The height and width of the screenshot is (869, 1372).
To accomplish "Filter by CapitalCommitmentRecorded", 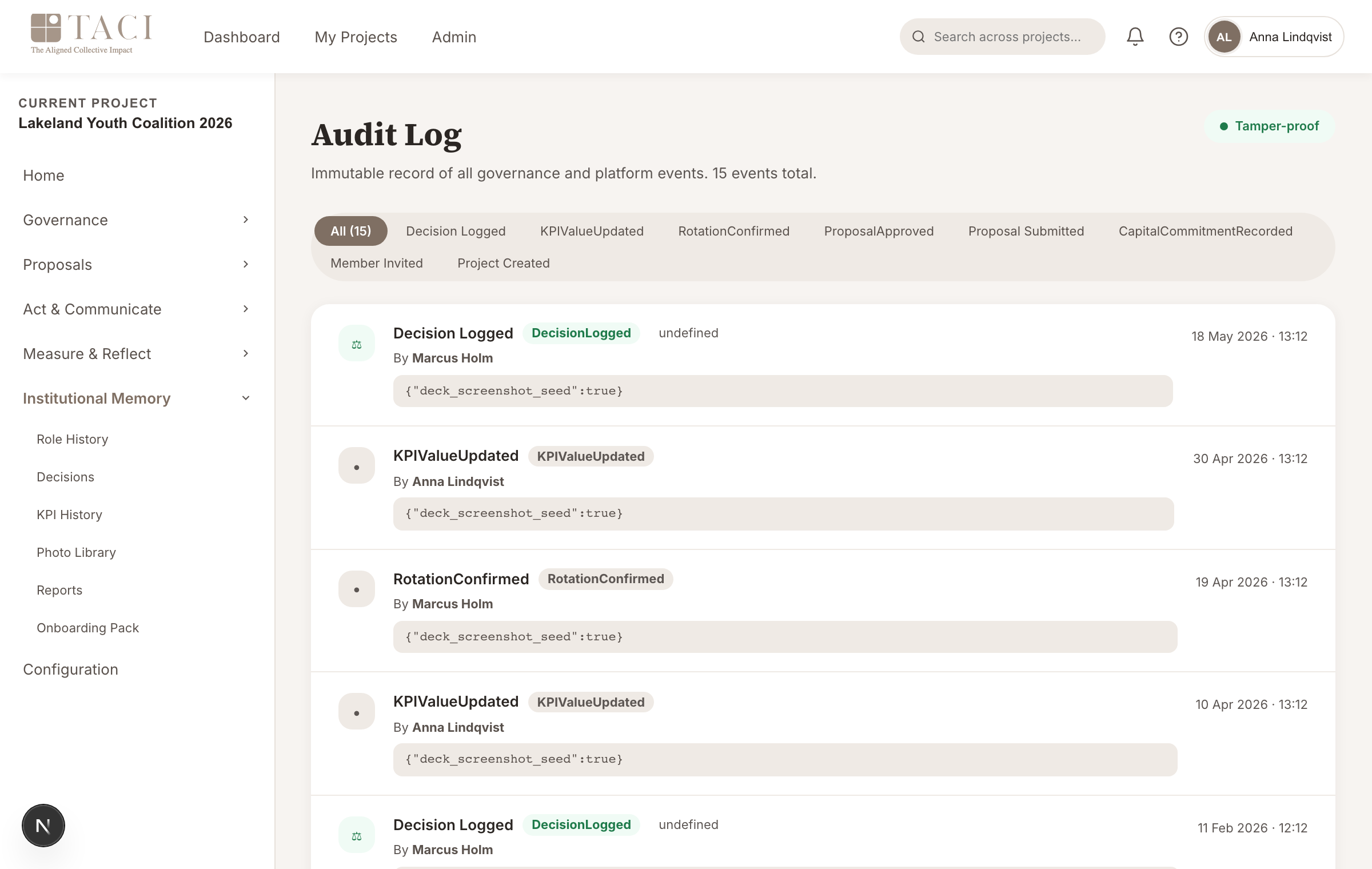I will 1206,231.
